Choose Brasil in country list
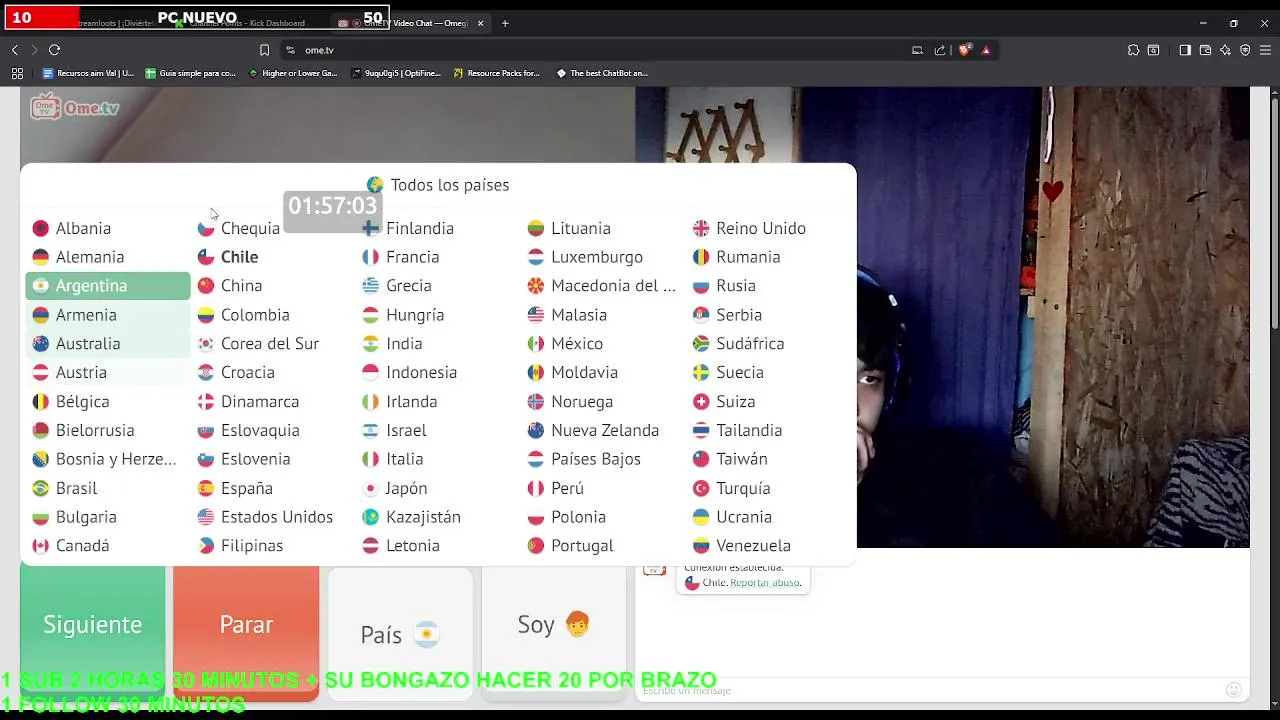Screen dimensions: 1280x720 pyautogui.click(x=107, y=488)
